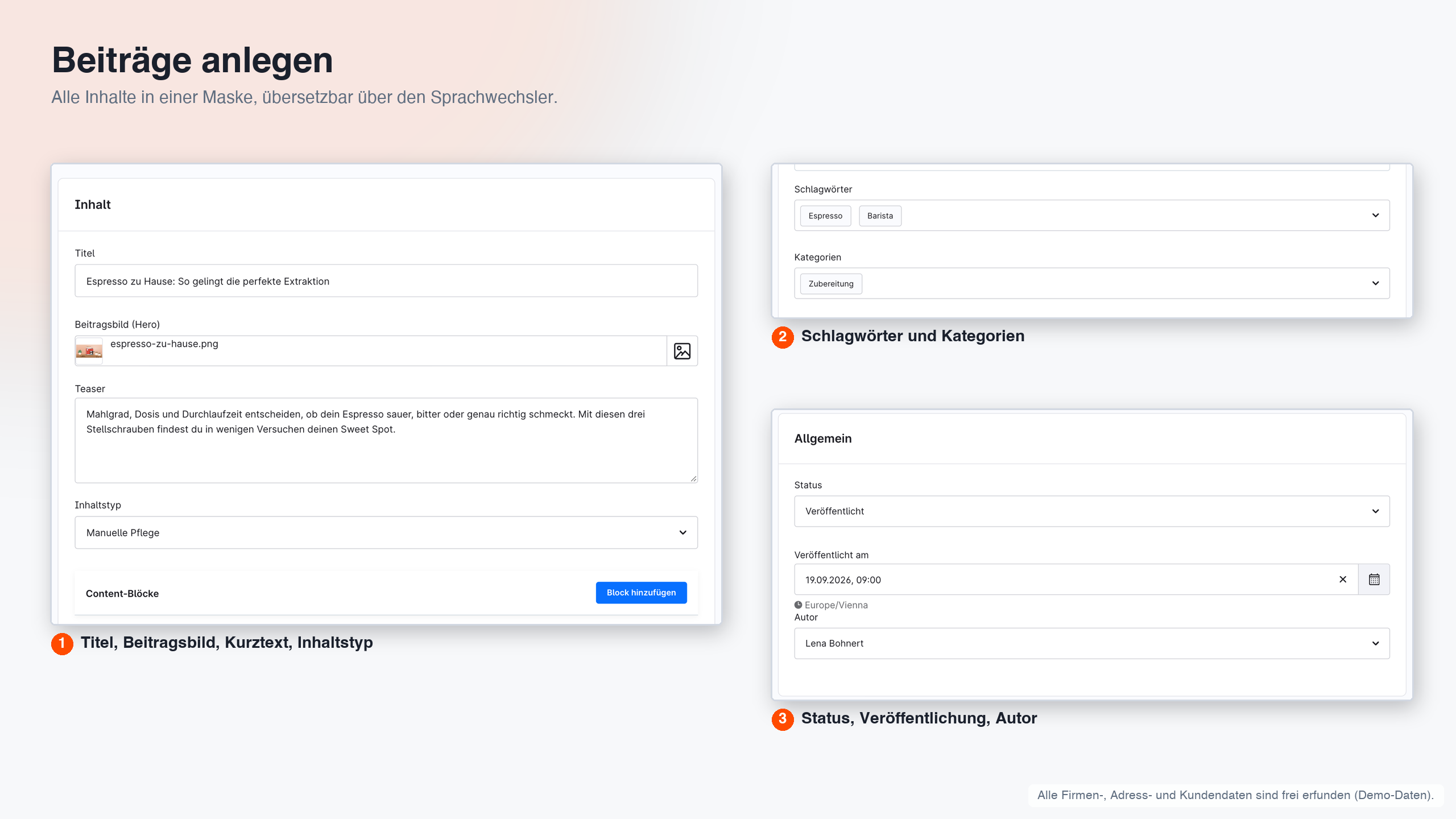Screen dimensions: 1456x819
Task: Open the image picker for Beitragsbild
Action: tap(682, 351)
